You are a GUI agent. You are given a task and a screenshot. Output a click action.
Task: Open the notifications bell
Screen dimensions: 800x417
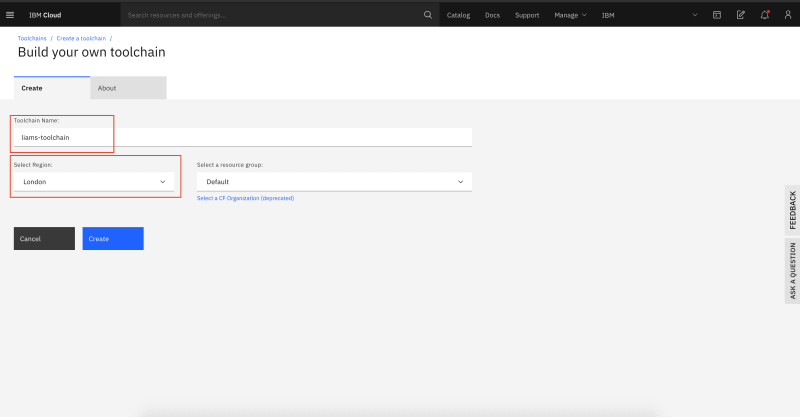764,15
